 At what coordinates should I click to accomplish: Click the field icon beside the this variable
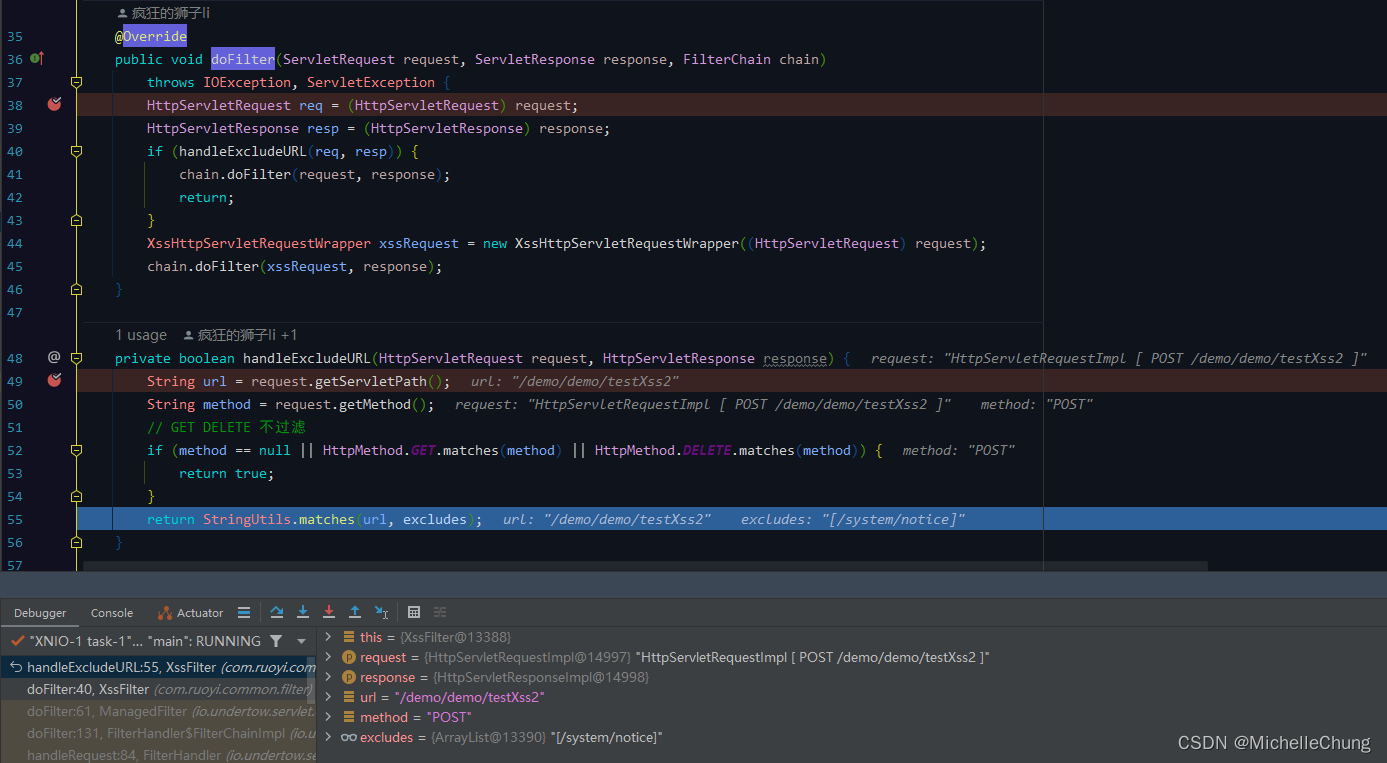[x=349, y=637]
